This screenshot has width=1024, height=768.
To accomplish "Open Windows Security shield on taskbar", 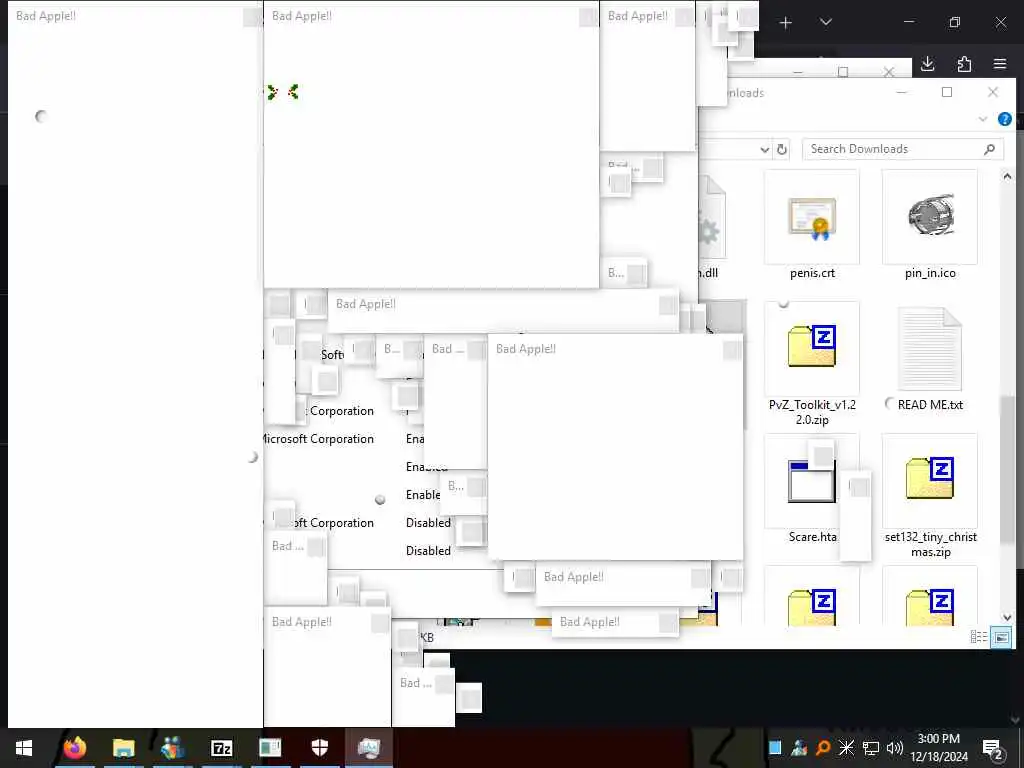I will pos(319,748).
